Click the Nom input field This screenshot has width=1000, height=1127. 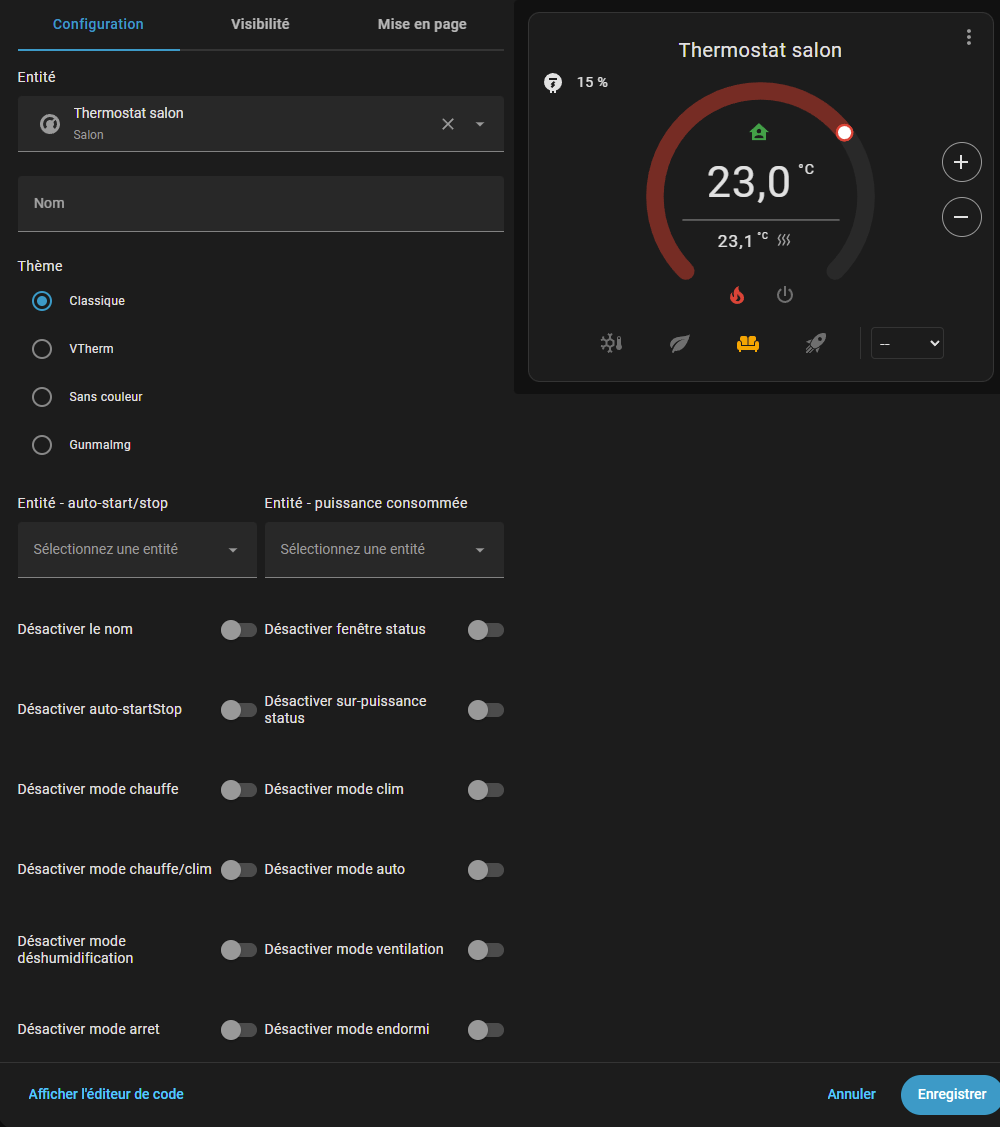point(260,203)
